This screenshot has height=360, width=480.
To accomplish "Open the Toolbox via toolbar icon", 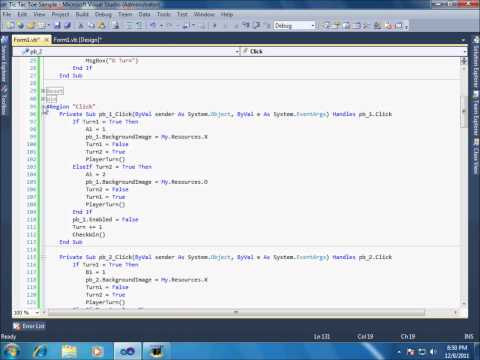I will tap(366, 25).
